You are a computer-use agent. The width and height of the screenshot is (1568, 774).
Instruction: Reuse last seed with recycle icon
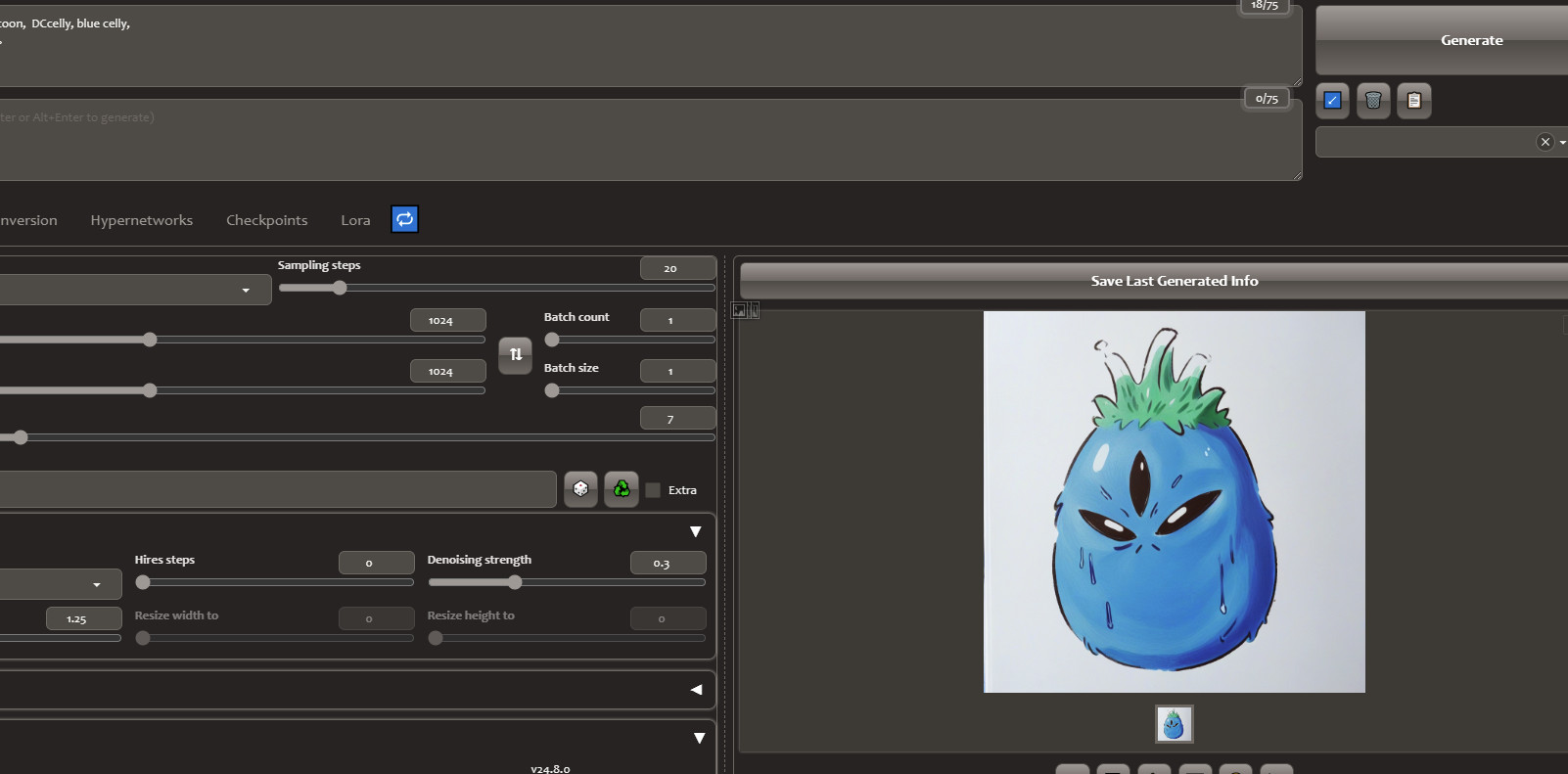[x=622, y=488]
